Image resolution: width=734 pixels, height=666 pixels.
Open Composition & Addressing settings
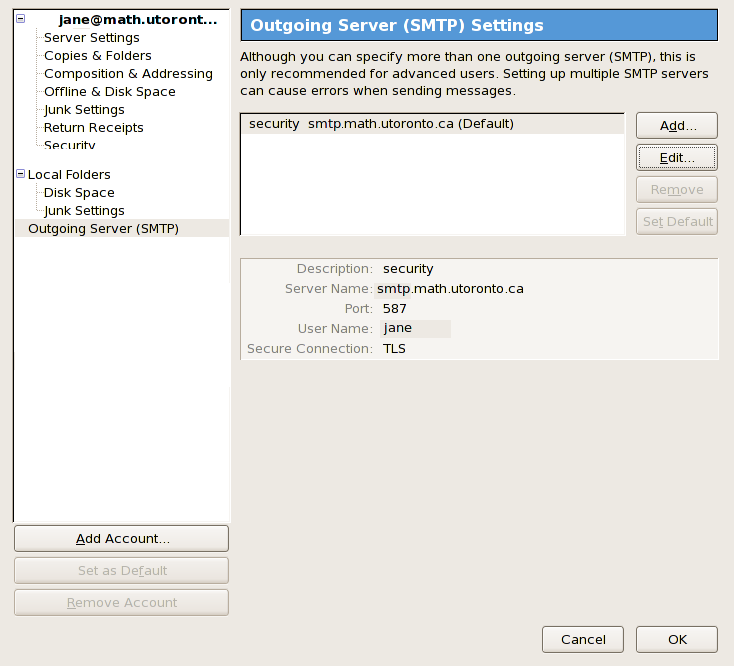[128, 73]
